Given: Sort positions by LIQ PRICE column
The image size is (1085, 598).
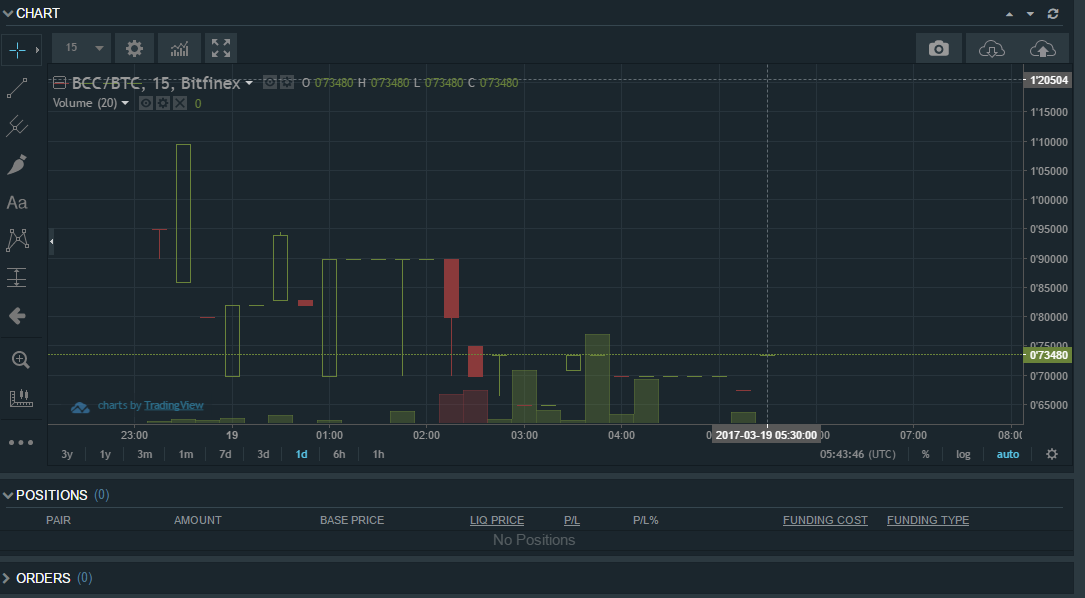Looking at the screenshot, I should 497,520.
